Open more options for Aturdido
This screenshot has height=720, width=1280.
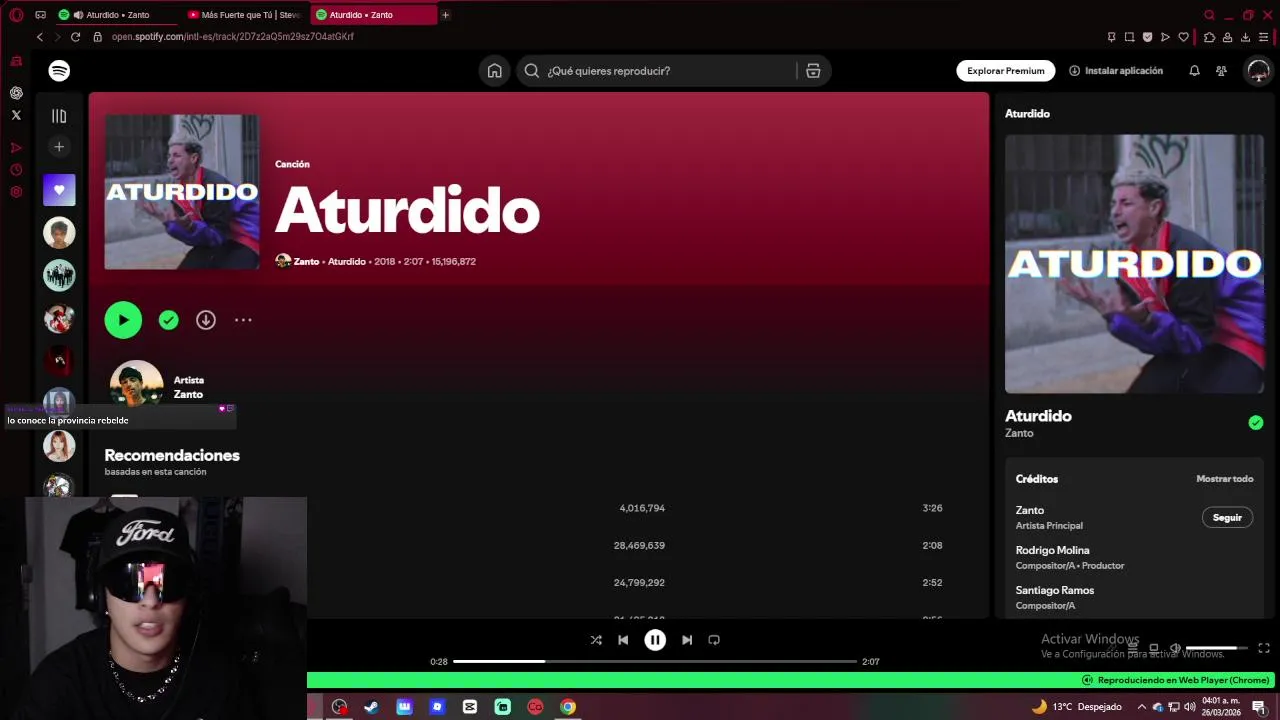(243, 320)
